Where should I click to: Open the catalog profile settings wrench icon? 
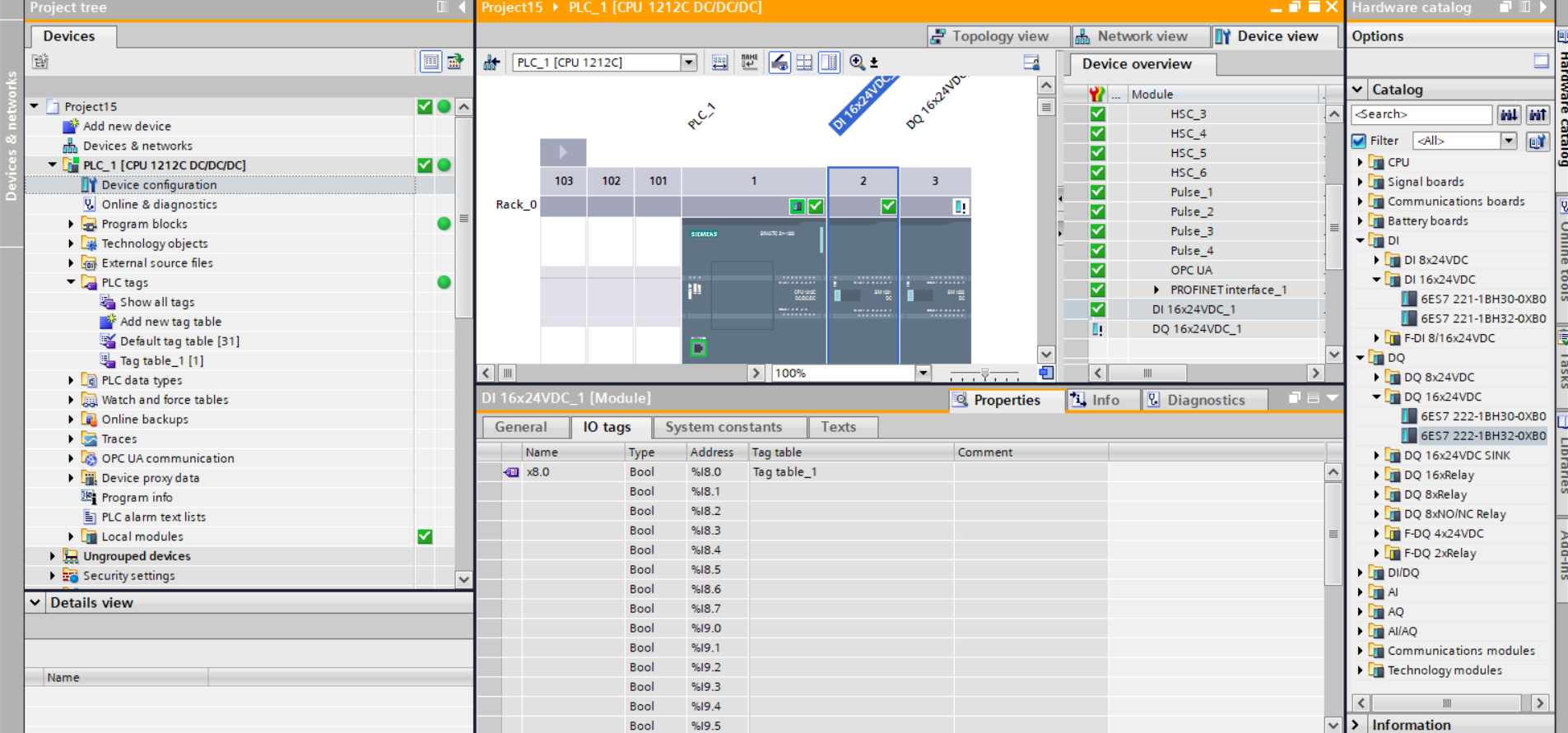(x=1537, y=141)
